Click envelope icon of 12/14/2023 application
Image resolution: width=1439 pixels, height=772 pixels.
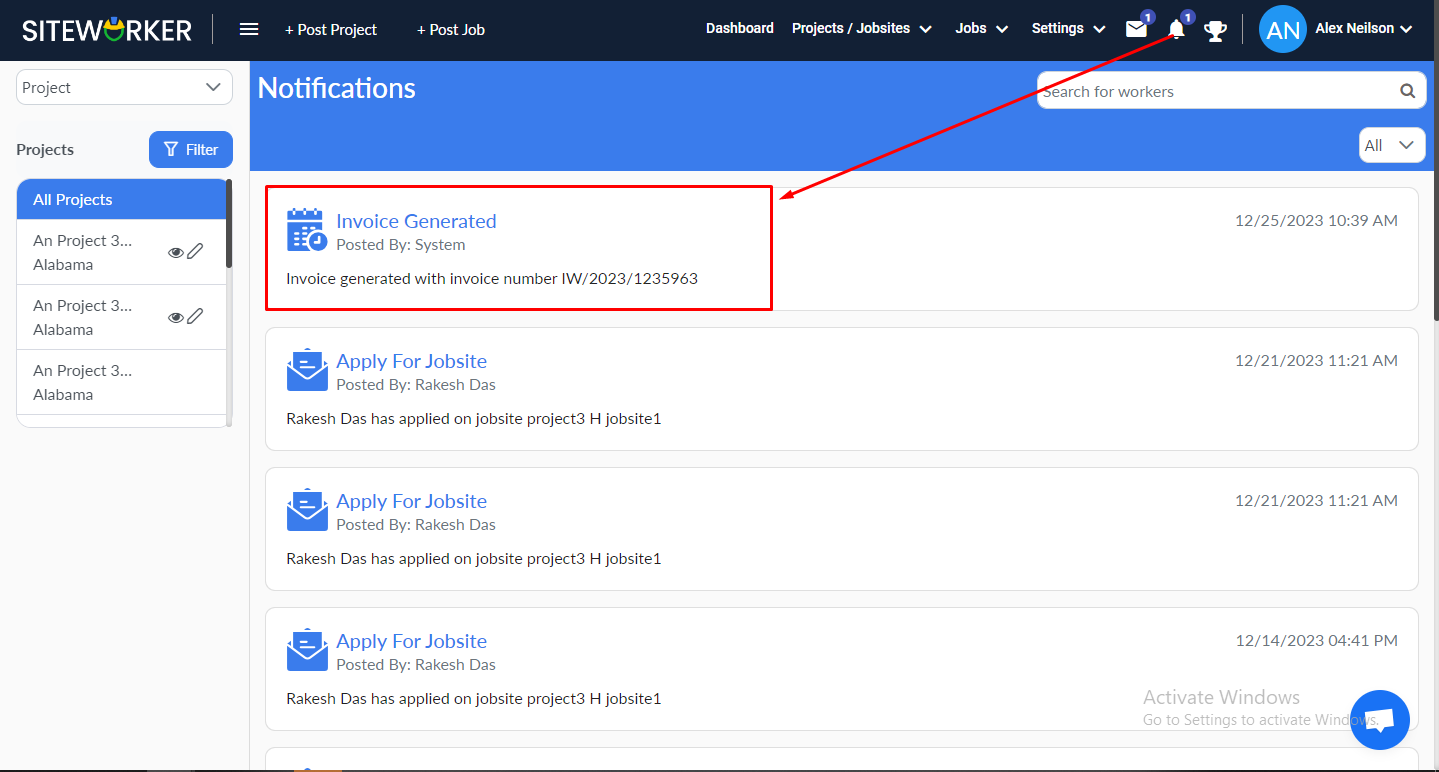pos(307,650)
